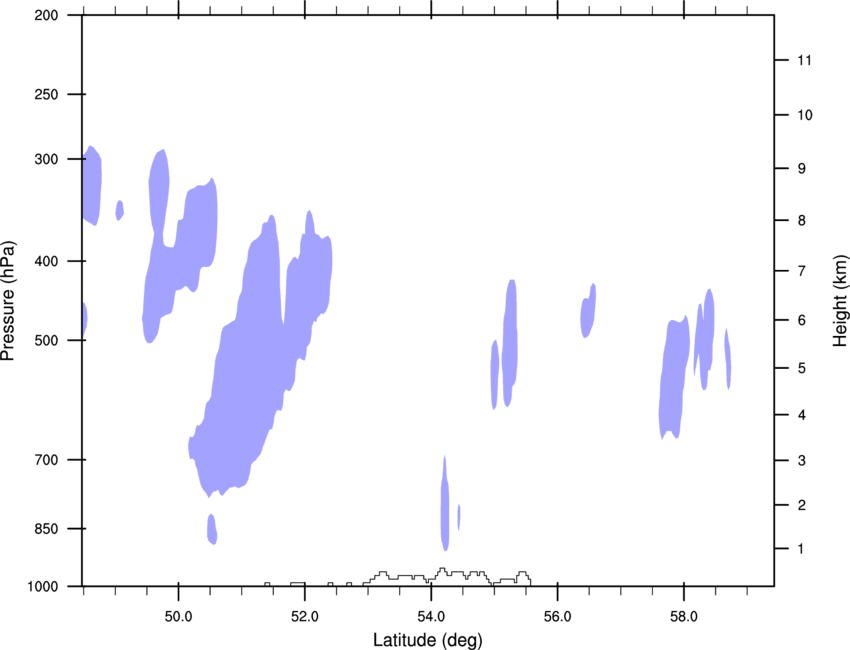The height and width of the screenshot is (650, 850).
Task: Select the 850 pressure tick label
Action: tap(46, 529)
